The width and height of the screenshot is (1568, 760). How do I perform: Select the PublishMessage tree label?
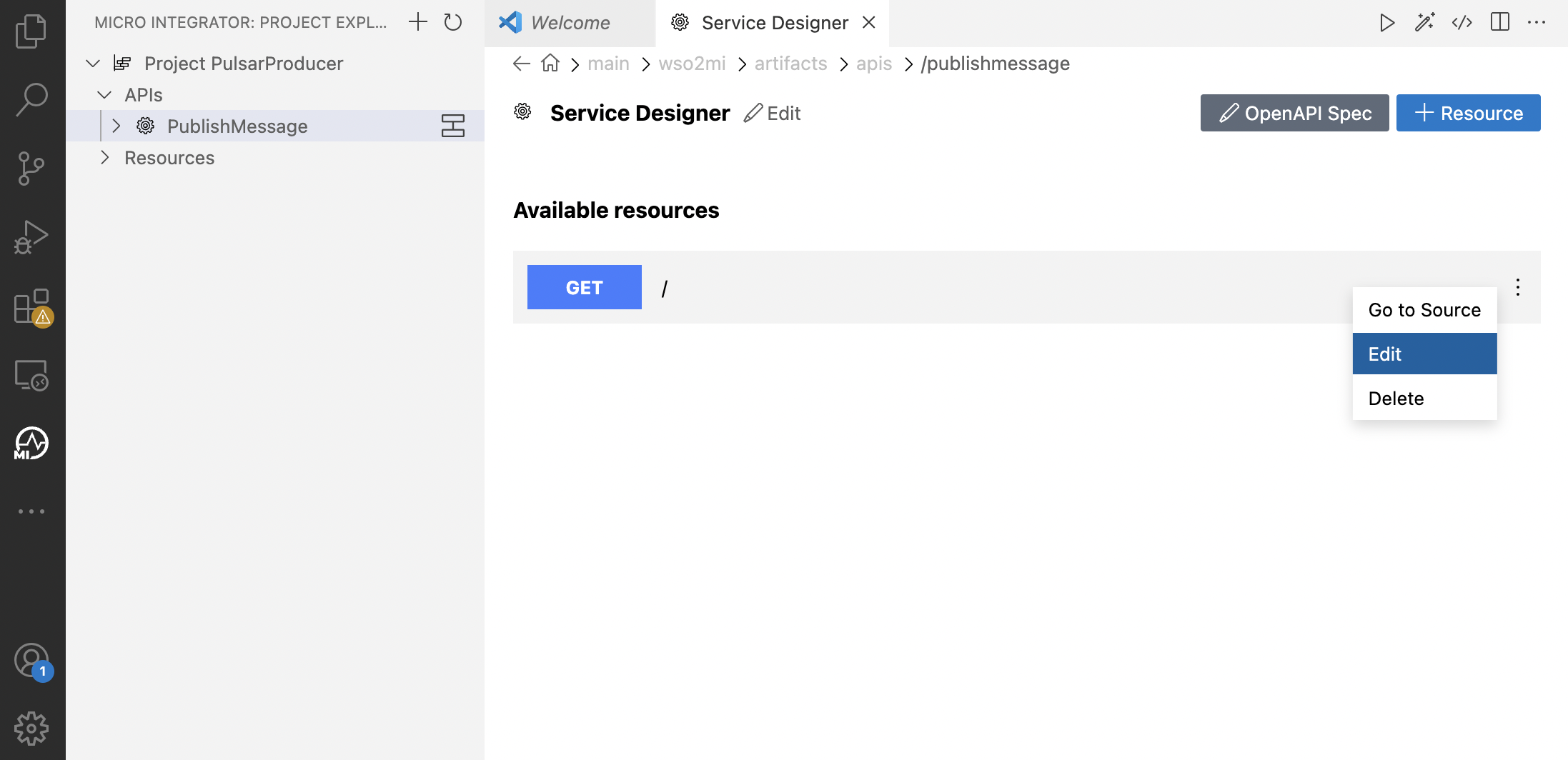[x=237, y=126]
